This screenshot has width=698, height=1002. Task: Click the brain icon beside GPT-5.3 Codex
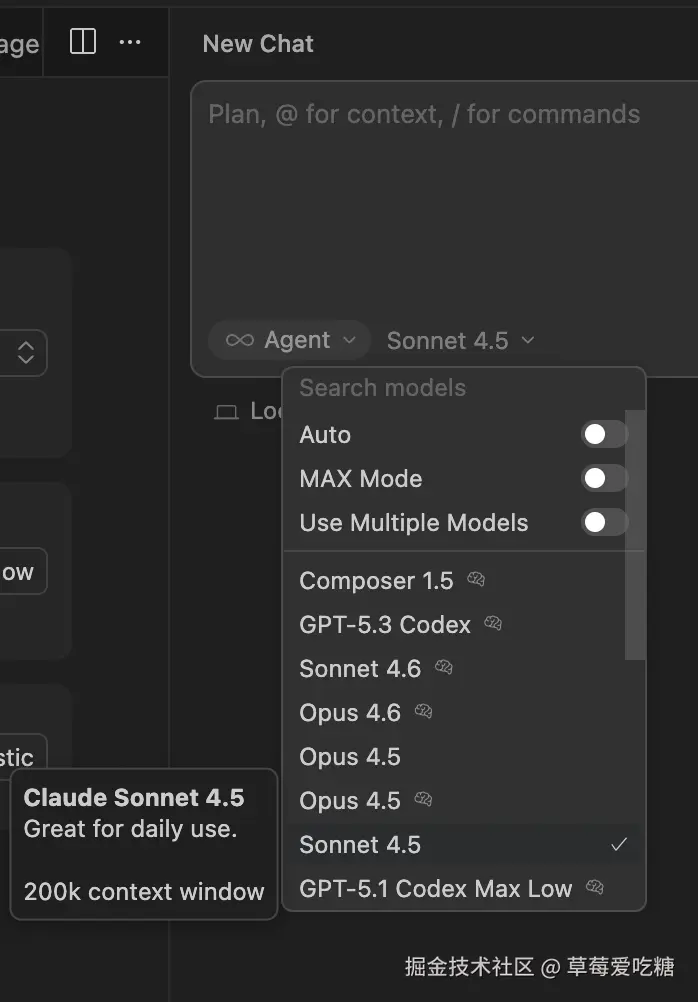point(493,624)
